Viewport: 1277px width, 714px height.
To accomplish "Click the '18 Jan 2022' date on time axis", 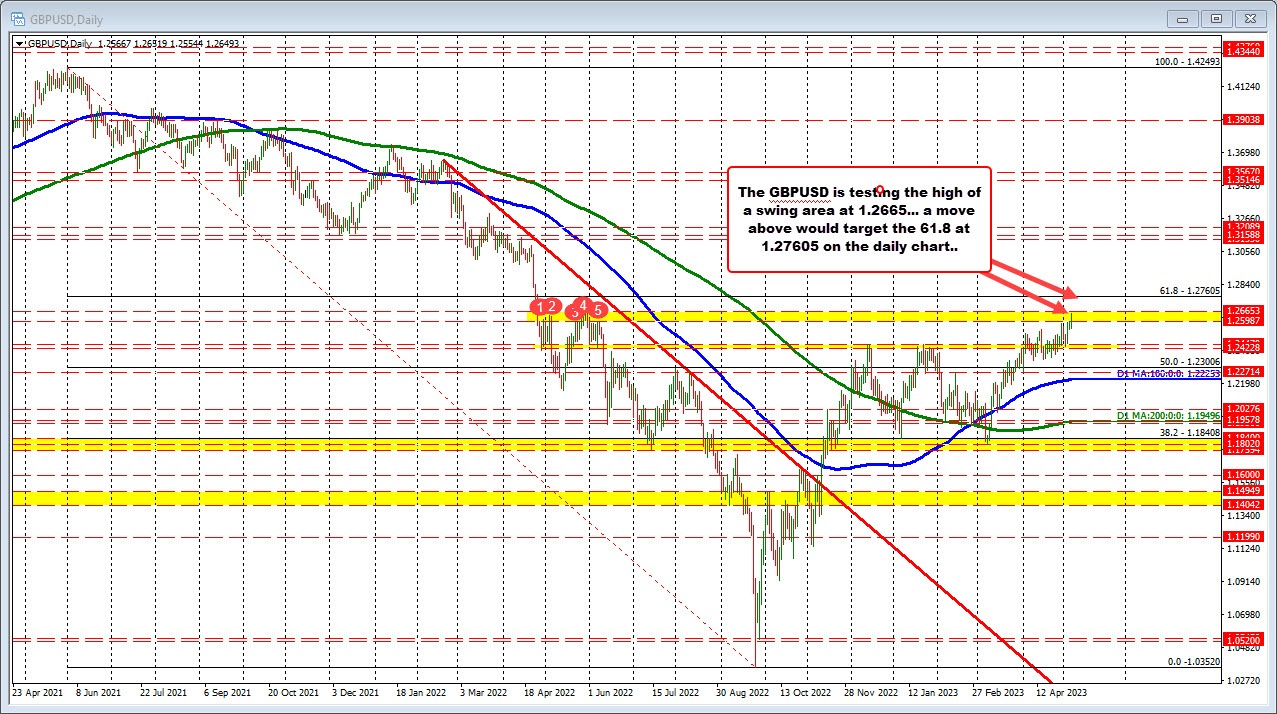I will [x=423, y=691].
